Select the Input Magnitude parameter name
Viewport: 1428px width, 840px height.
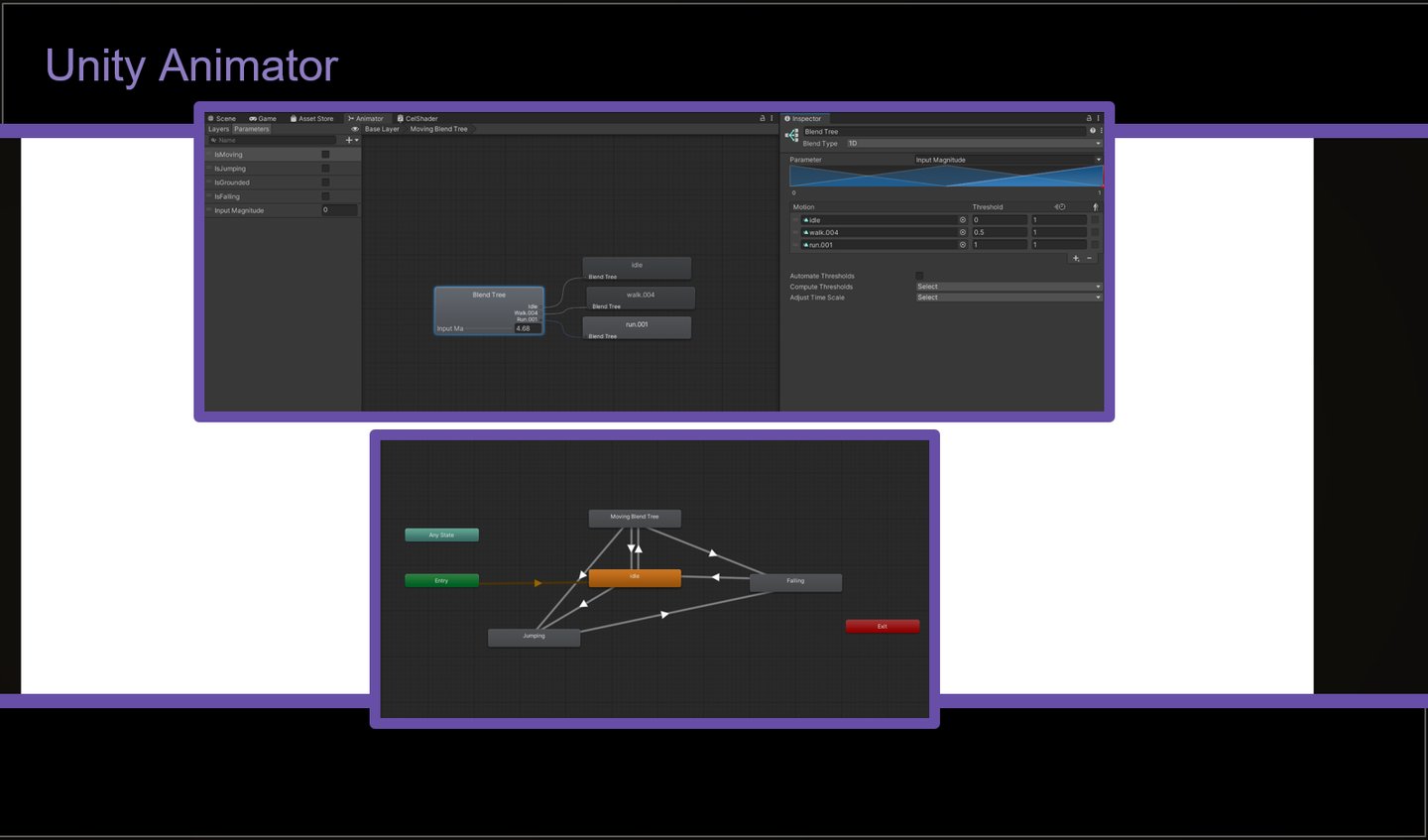pyautogui.click(x=239, y=210)
